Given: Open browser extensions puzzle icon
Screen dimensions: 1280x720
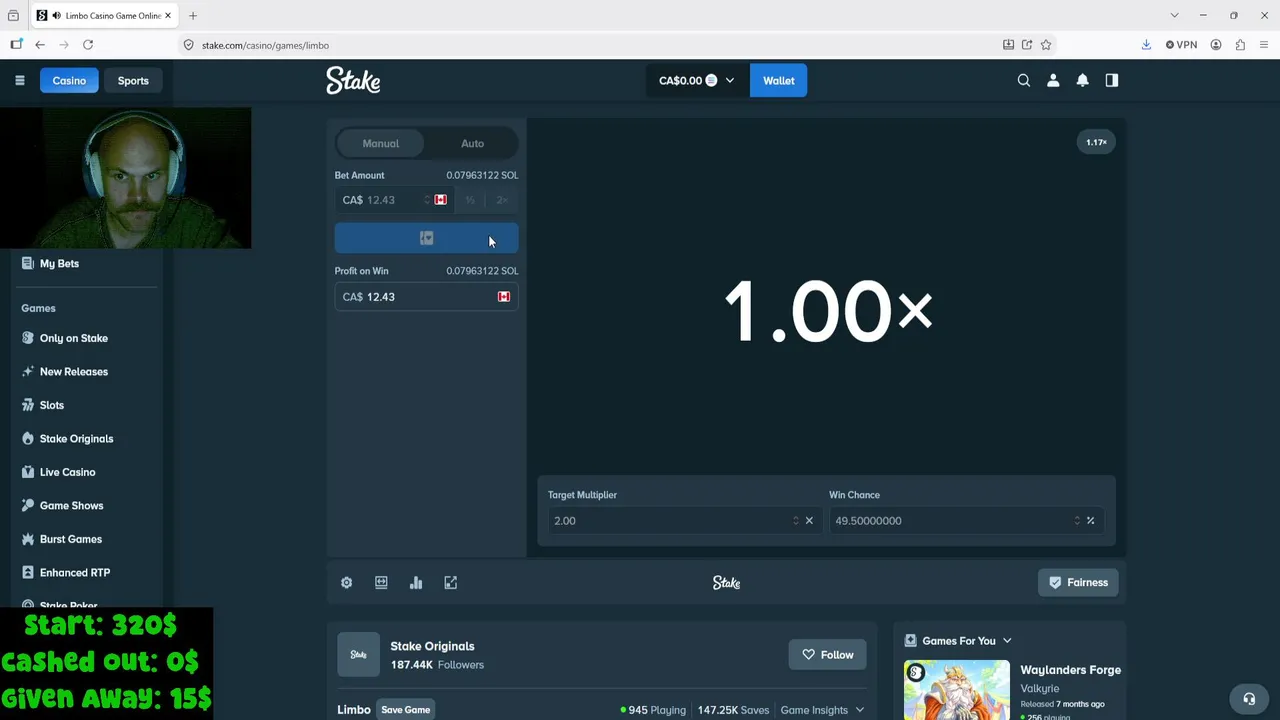Looking at the screenshot, I should (x=1240, y=45).
